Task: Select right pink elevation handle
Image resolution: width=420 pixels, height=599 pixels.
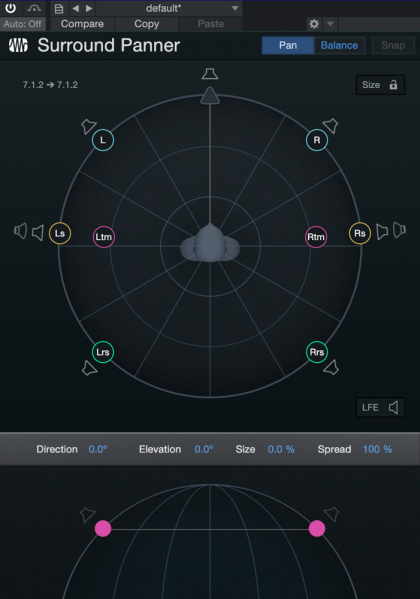Action: tap(317, 529)
